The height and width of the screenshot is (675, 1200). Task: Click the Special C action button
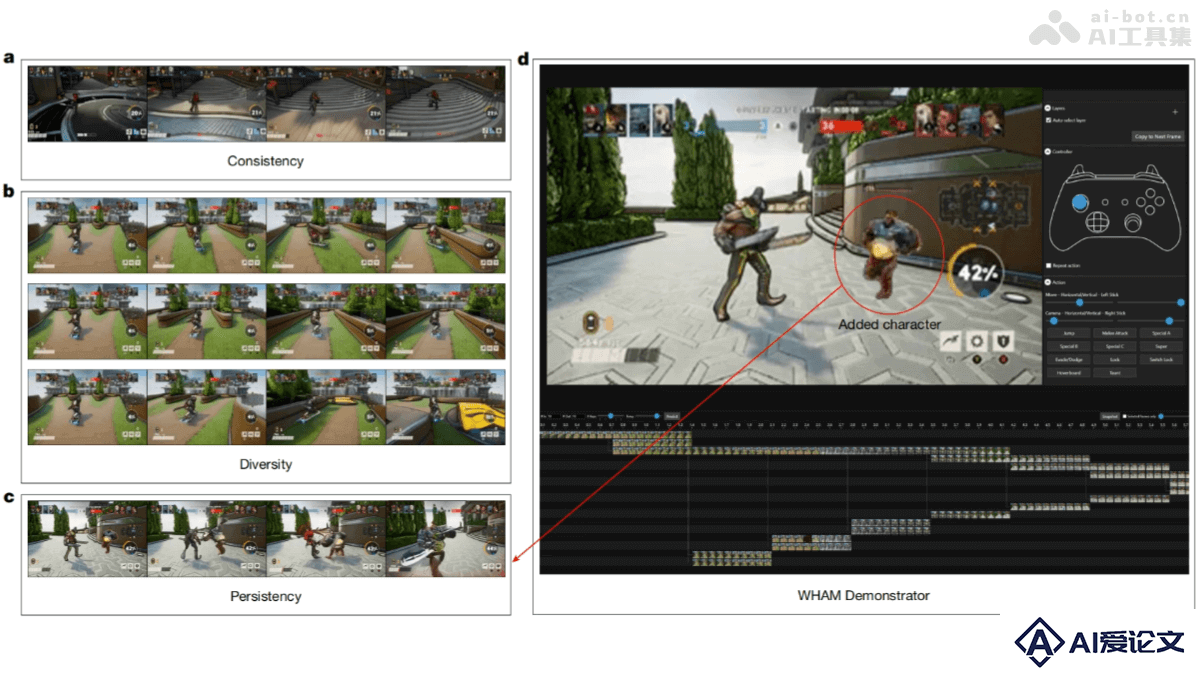click(1115, 346)
